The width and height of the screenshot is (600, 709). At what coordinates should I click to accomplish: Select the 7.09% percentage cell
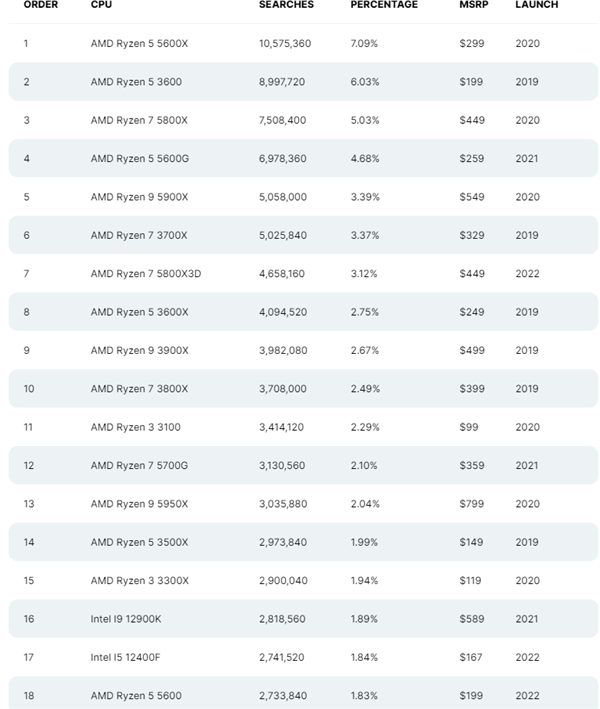365,44
